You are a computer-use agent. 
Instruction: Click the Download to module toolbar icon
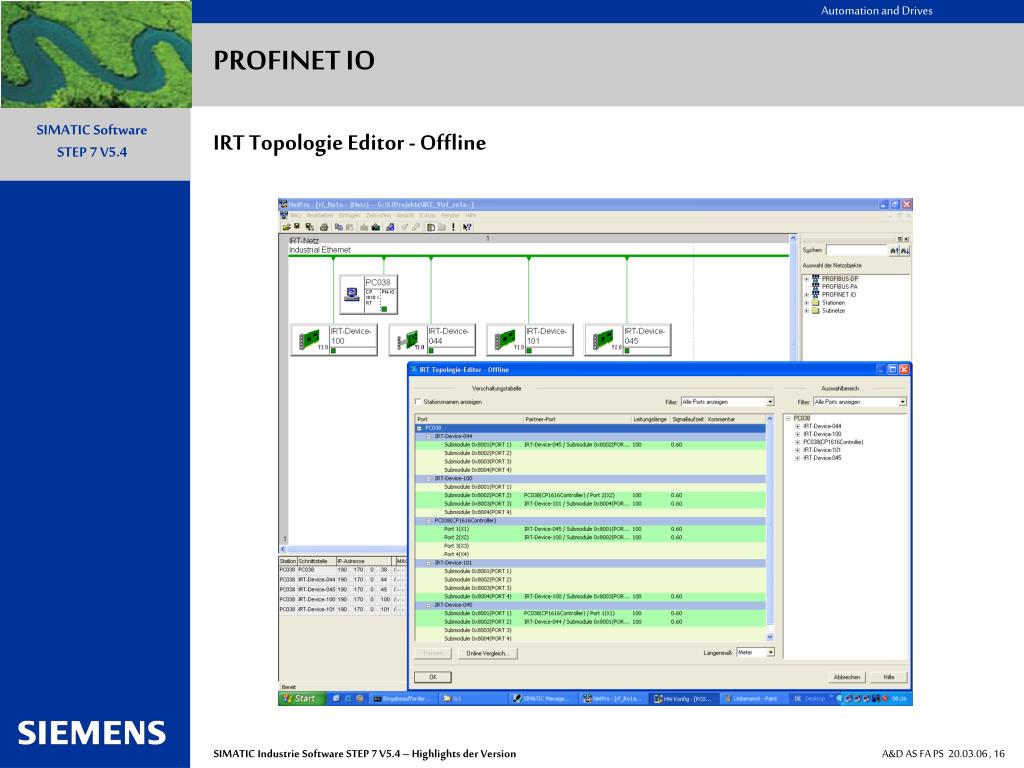tap(376, 227)
